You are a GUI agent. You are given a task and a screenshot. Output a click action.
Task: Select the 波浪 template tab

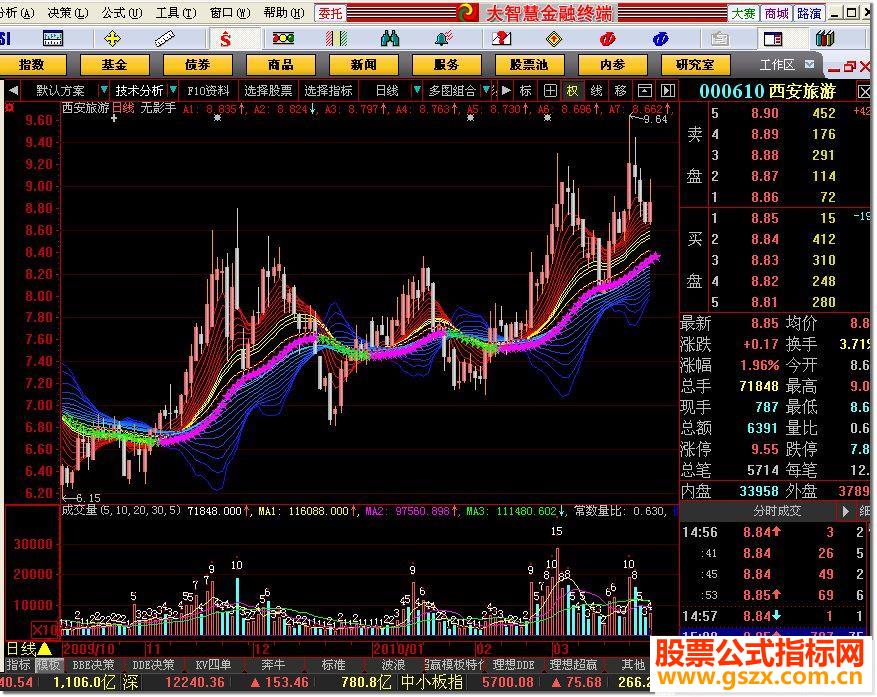click(393, 665)
